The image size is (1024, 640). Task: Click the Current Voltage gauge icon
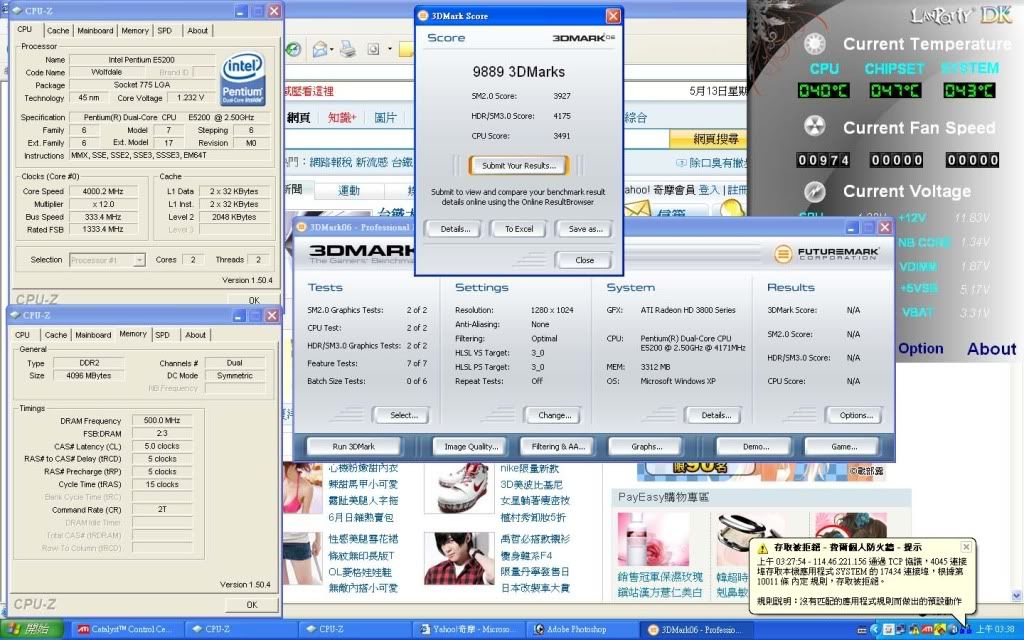point(814,191)
